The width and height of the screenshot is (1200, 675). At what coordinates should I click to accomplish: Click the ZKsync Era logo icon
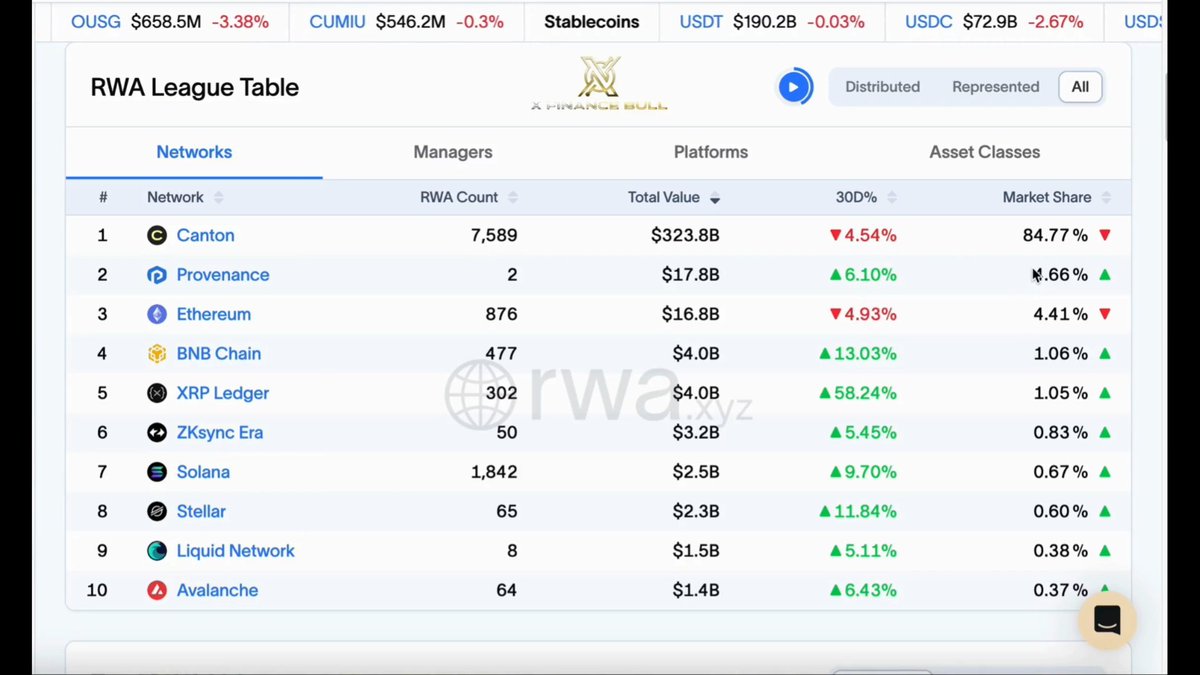pos(157,433)
